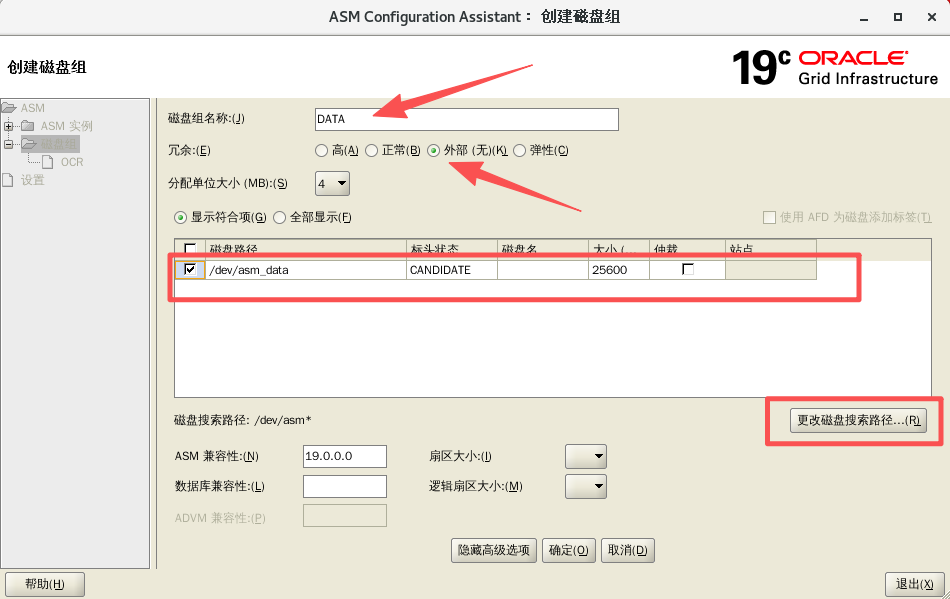Screen dimensions: 950x599
Task: Confirm with 确定(O) button
Action: point(568,551)
